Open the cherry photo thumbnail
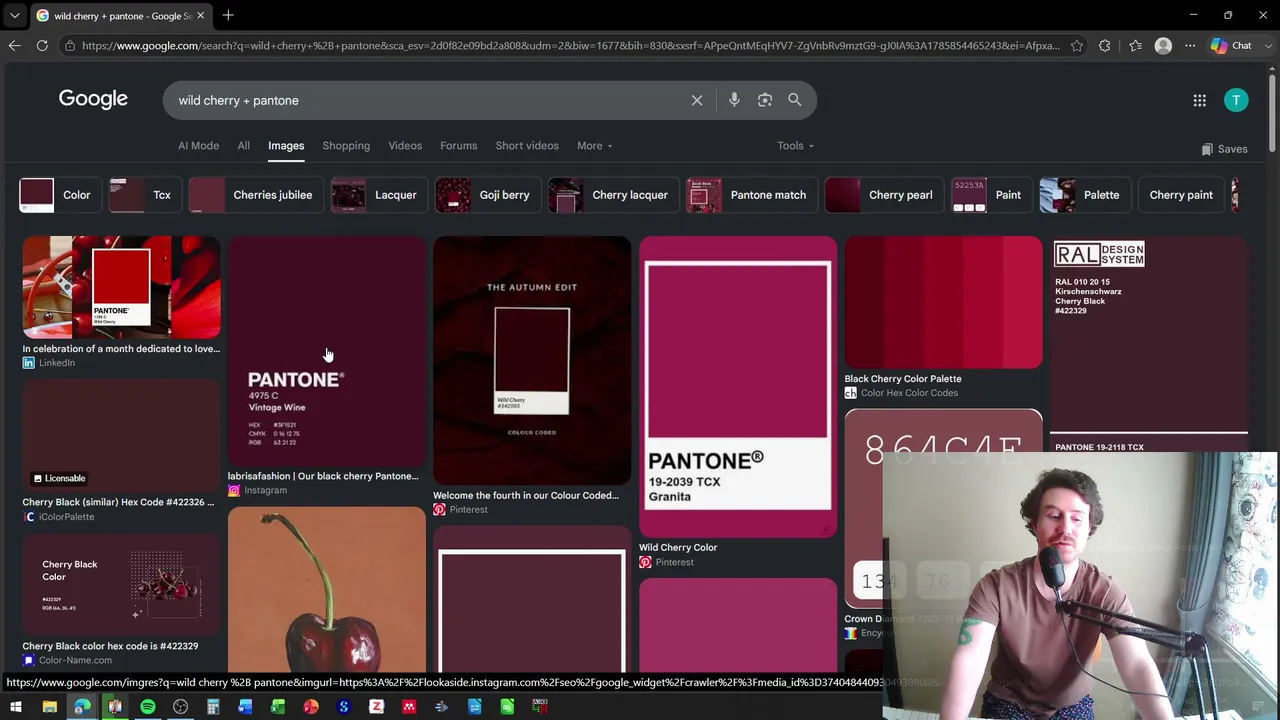1280x720 pixels. [x=327, y=590]
